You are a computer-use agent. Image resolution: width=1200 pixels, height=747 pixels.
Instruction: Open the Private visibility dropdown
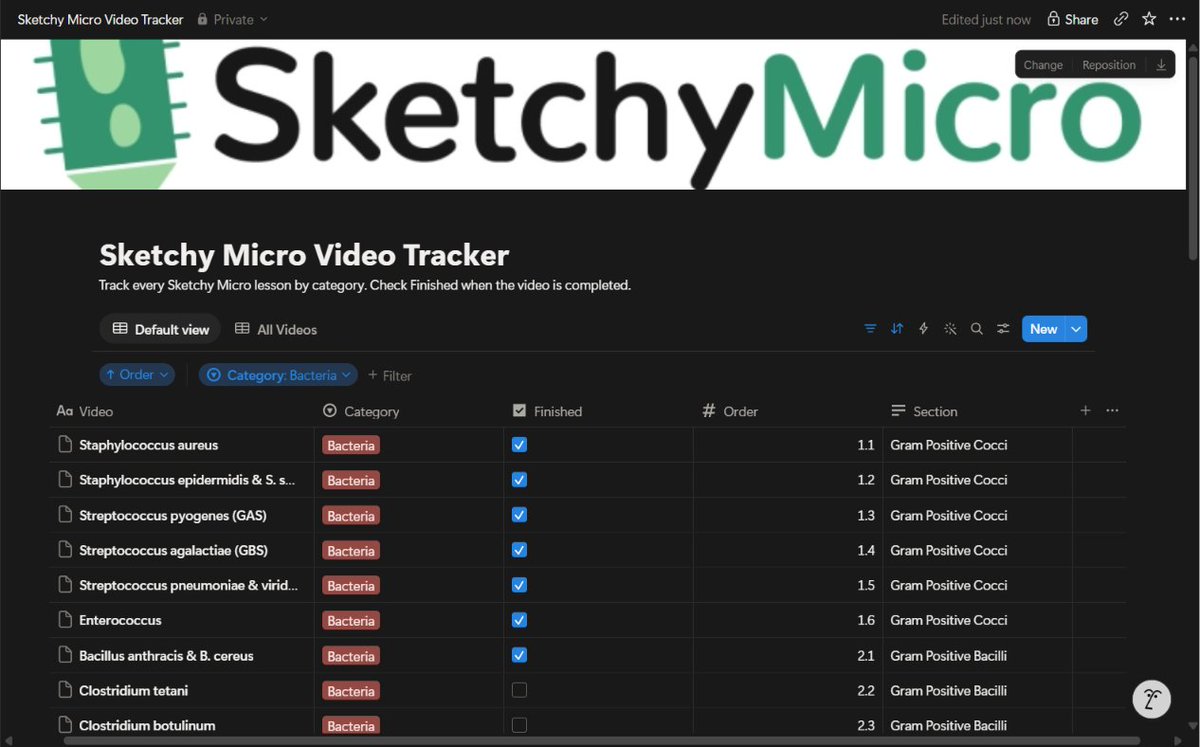pos(233,19)
